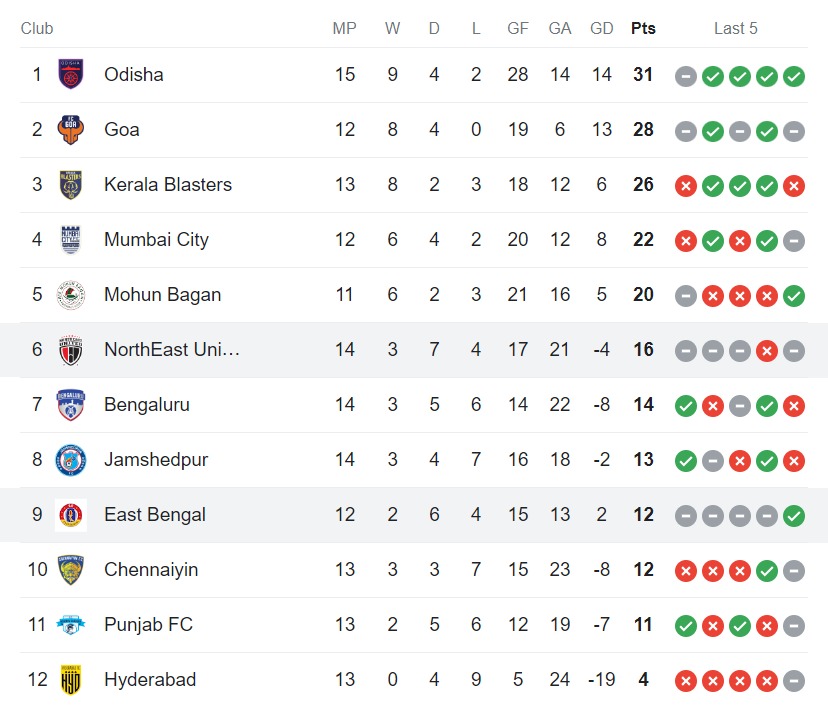Image resolution: width=828 pixels, height=718 pixels.
Task: Click the Goa club crest
Action: (70, 130)
